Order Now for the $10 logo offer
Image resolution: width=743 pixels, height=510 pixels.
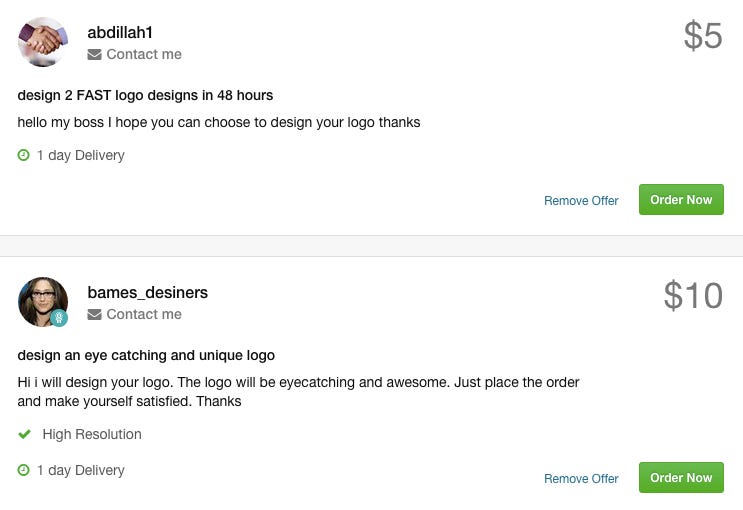click(x=681, y=477)
